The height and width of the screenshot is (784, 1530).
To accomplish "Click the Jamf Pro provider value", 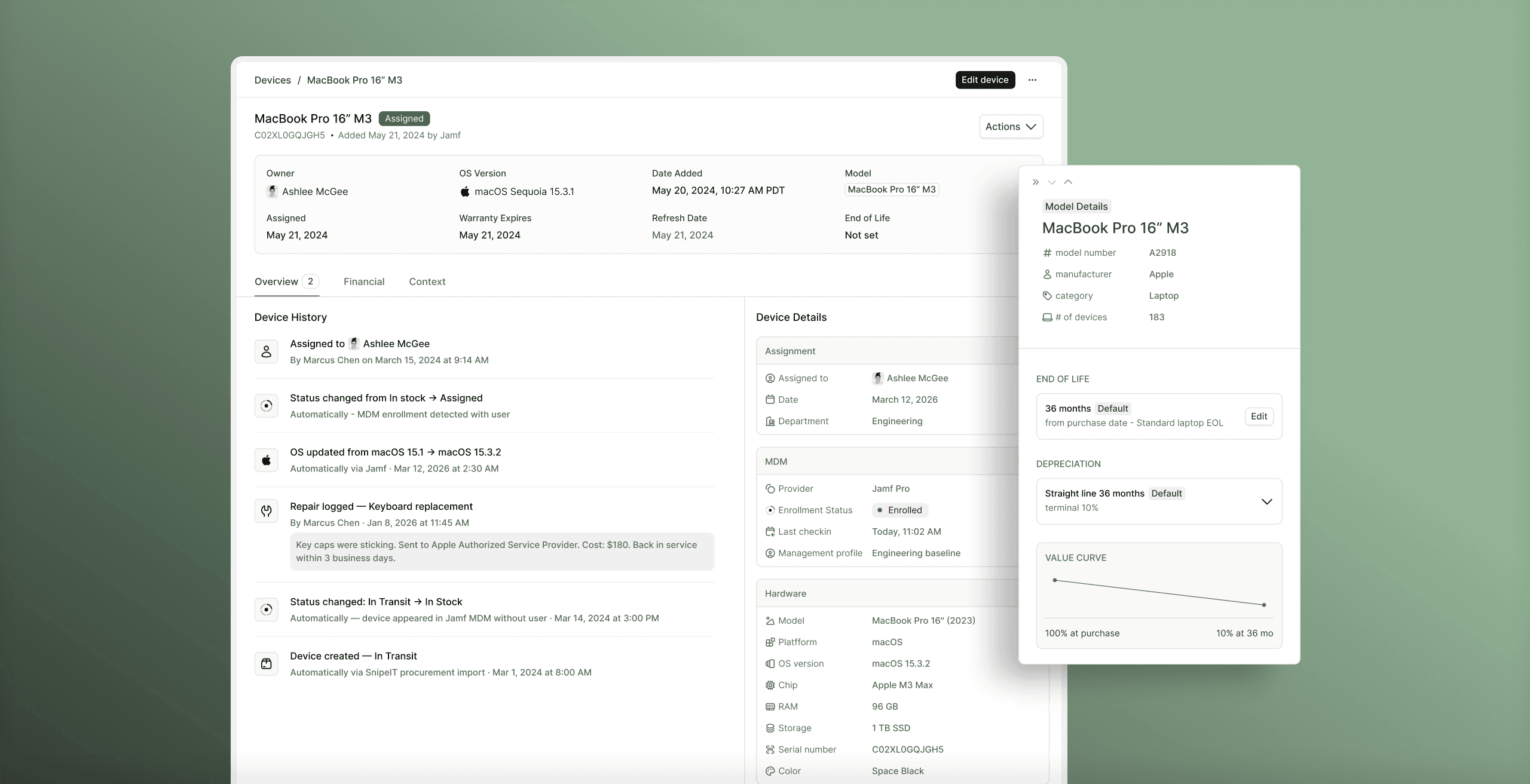I will [x=891, y=489].
